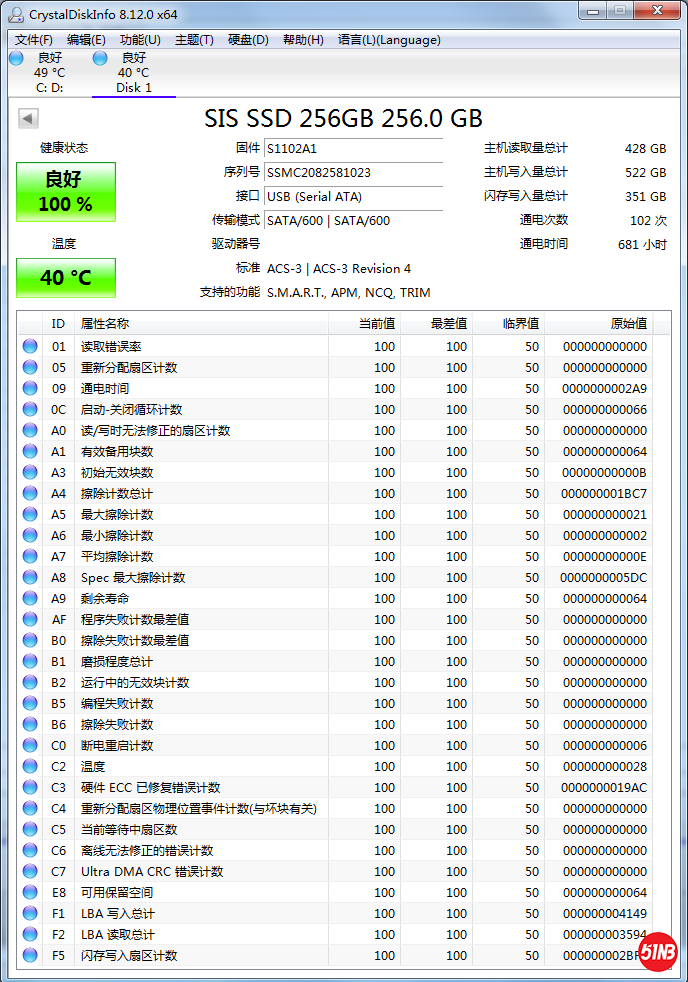Click the green 40 °C temperature button
Screen dimensions: 688x982
click(66, 278)
